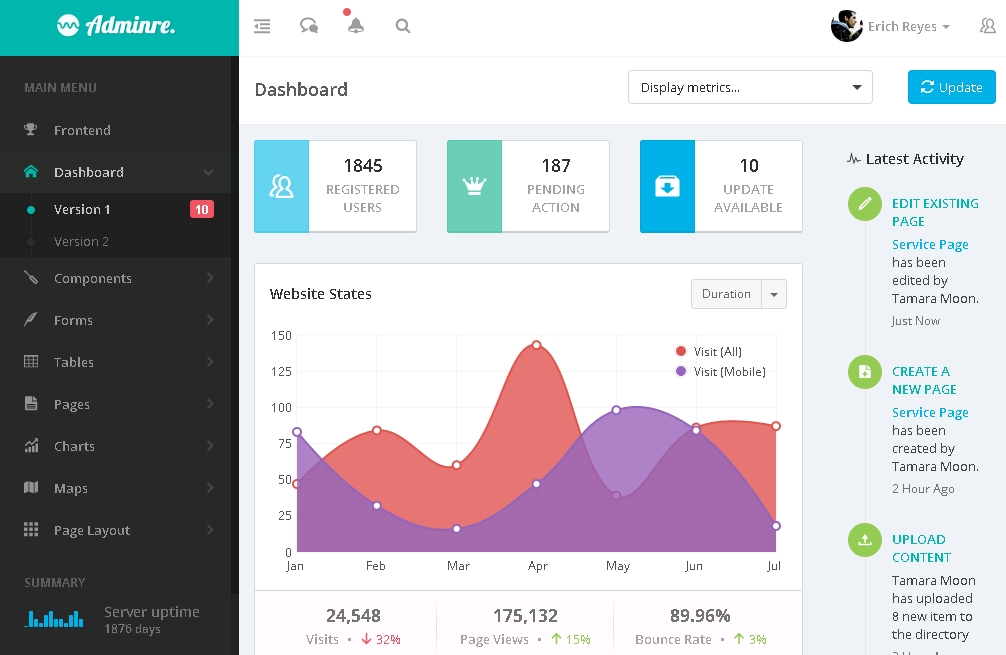Screen dimensions: 1006x655
Task: Click the registered users tile icon
Action: click(x=282, y=187)
